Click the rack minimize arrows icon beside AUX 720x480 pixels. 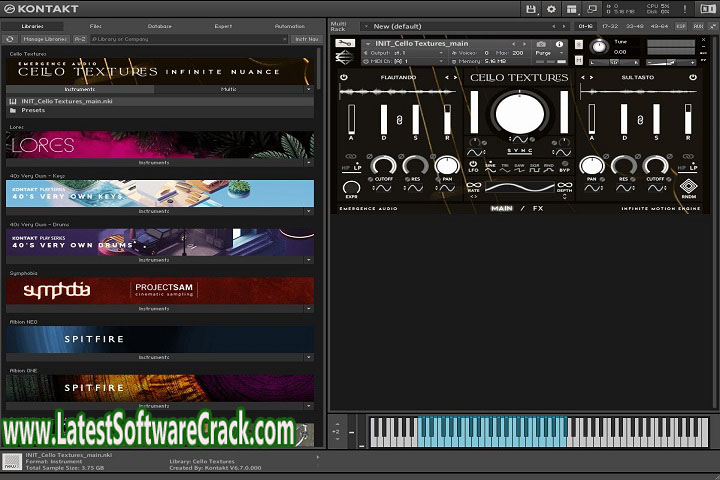[x=714, y=26]
